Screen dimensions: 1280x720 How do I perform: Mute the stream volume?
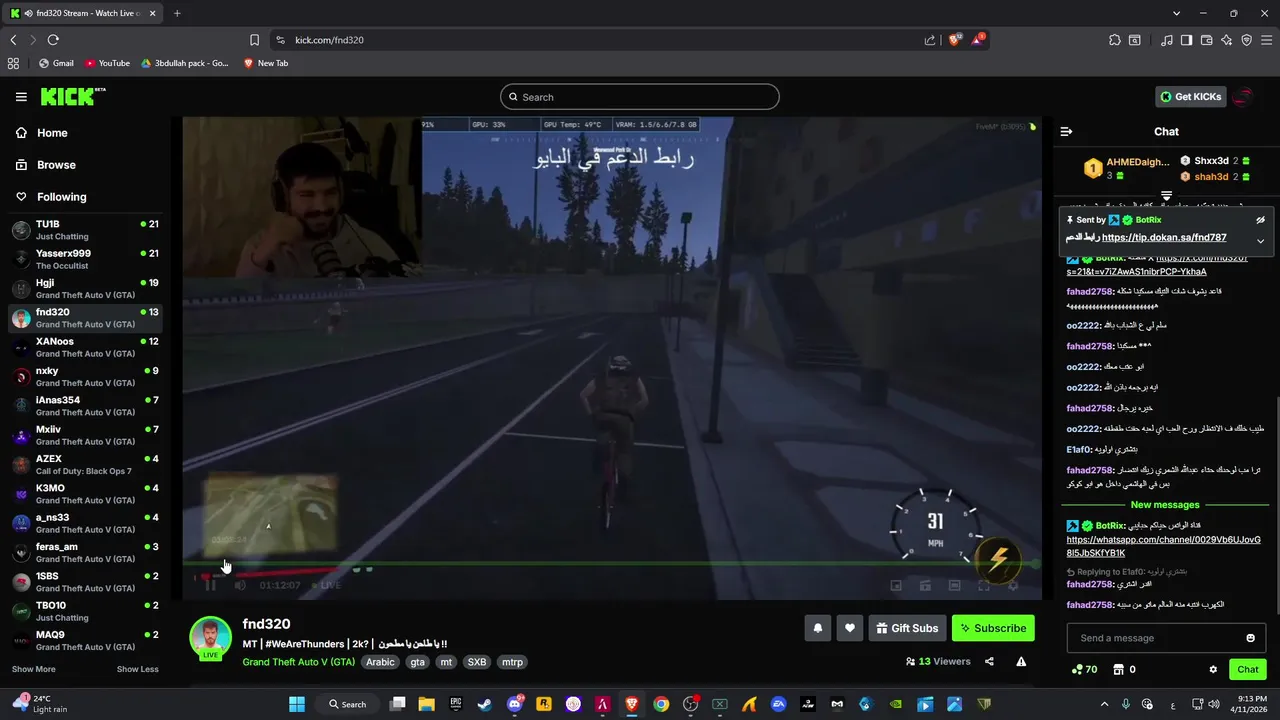[240, 585]
